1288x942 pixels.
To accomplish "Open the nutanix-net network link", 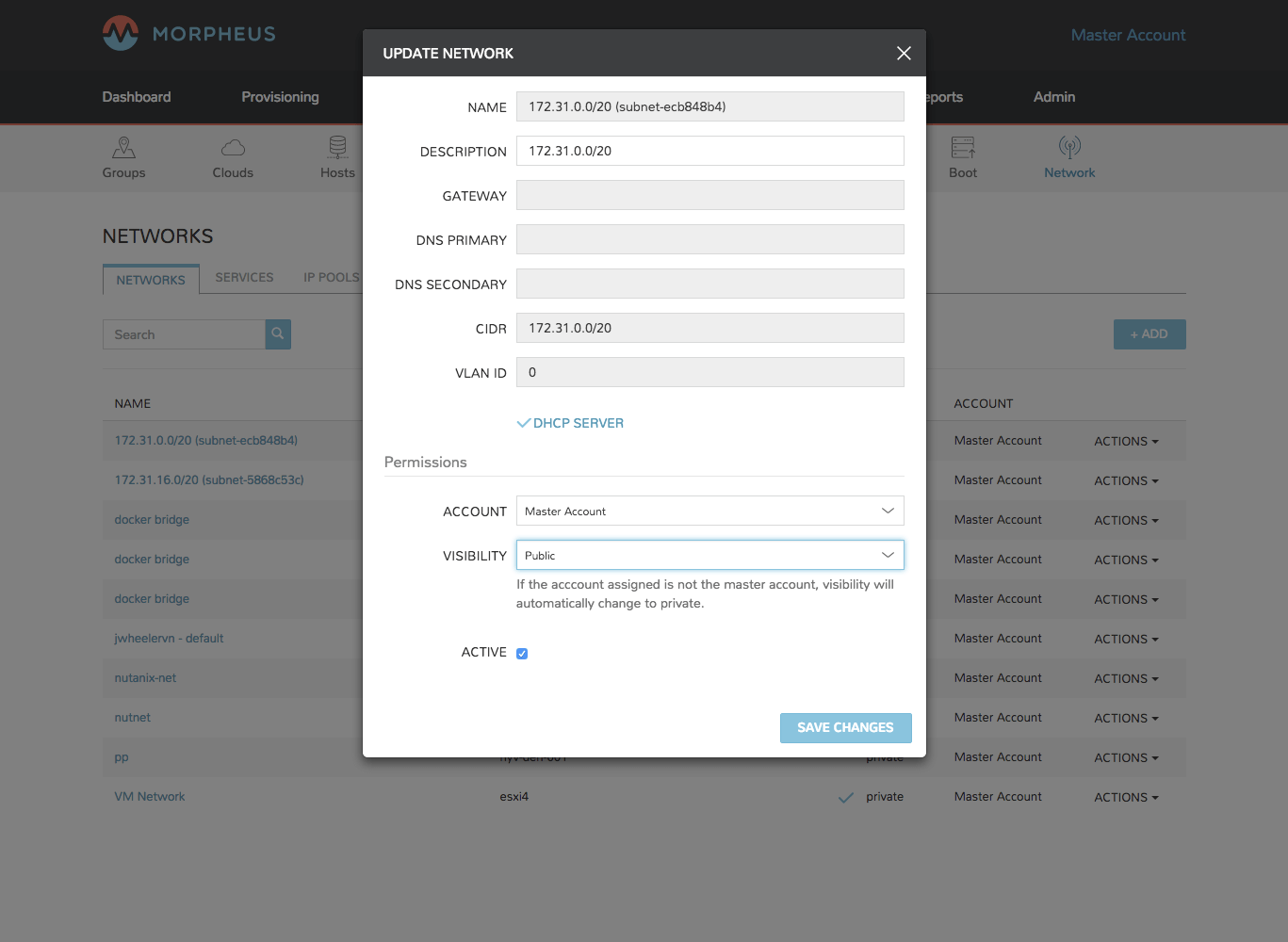I will pyautogui.click(x=145, y=678).
